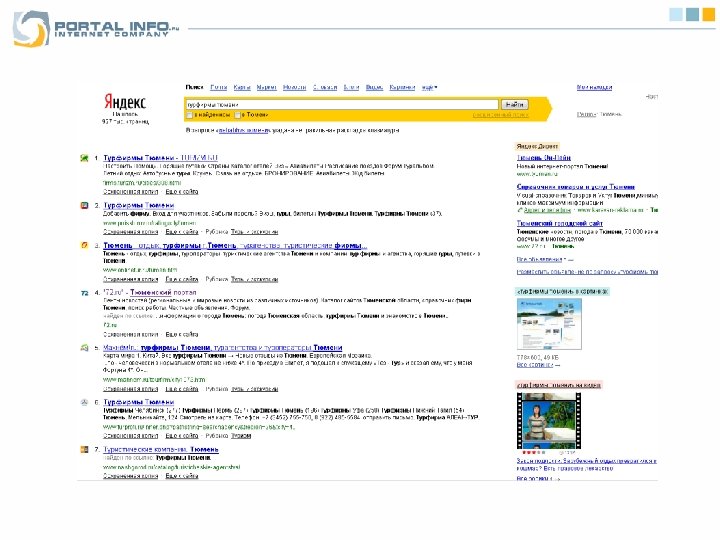
Task: Click the Portal Info company logo
Action: (96, 28)
